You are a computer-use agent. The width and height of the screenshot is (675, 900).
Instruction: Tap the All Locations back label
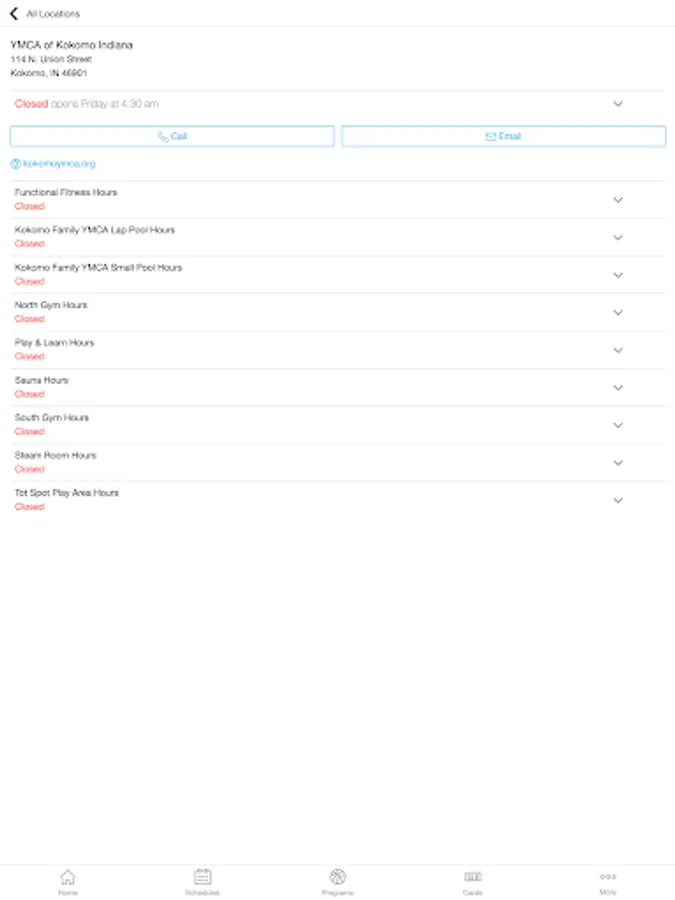point(53,14)
